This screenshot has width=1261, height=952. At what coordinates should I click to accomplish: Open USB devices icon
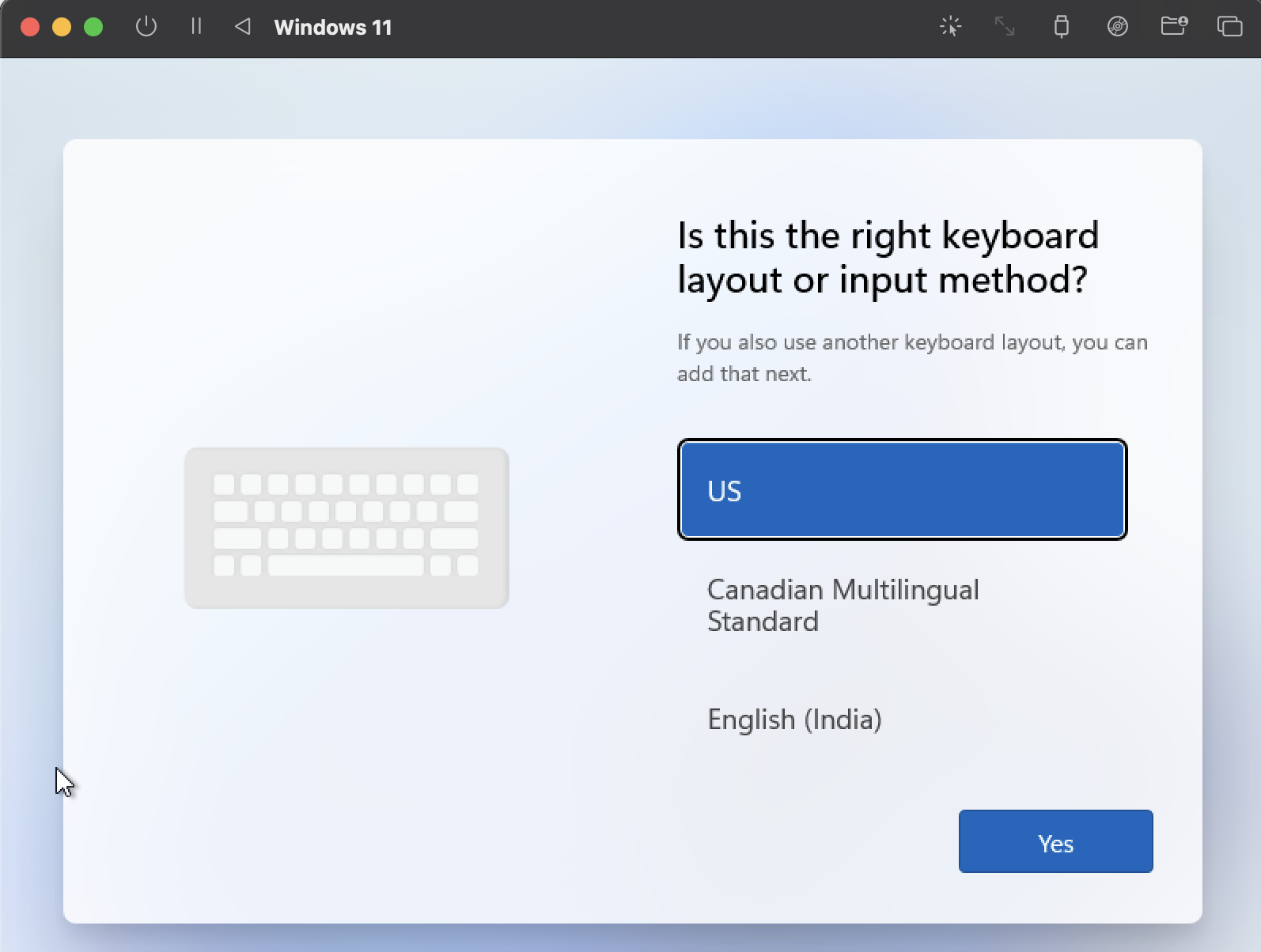[1062, 27]
